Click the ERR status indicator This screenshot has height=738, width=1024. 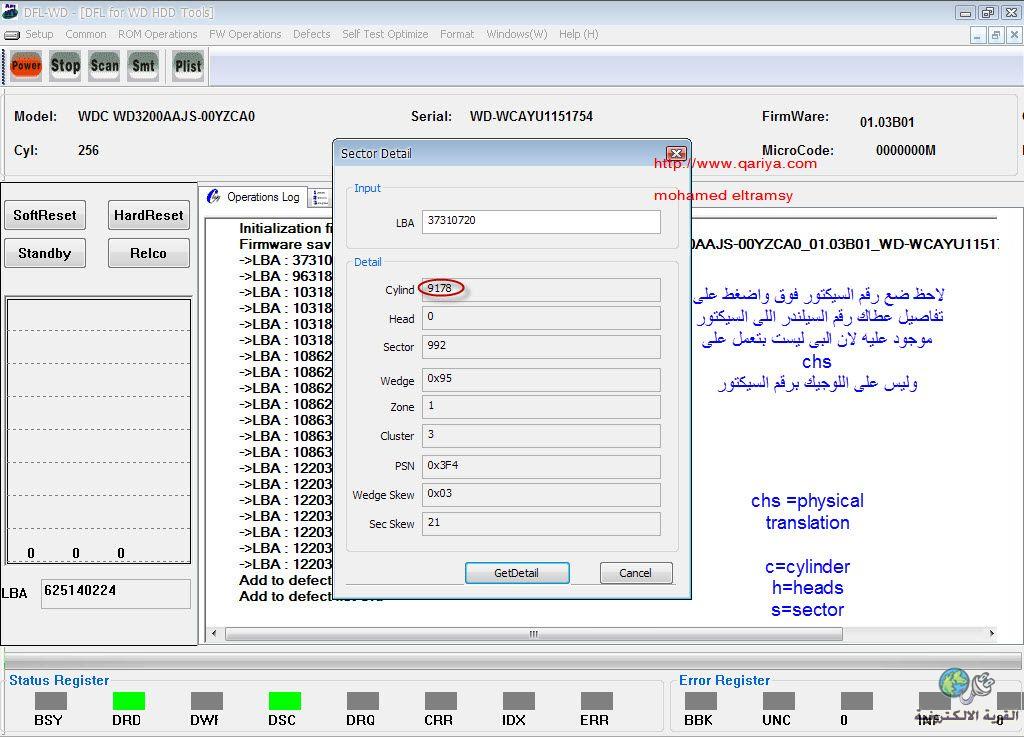point(596,701)
